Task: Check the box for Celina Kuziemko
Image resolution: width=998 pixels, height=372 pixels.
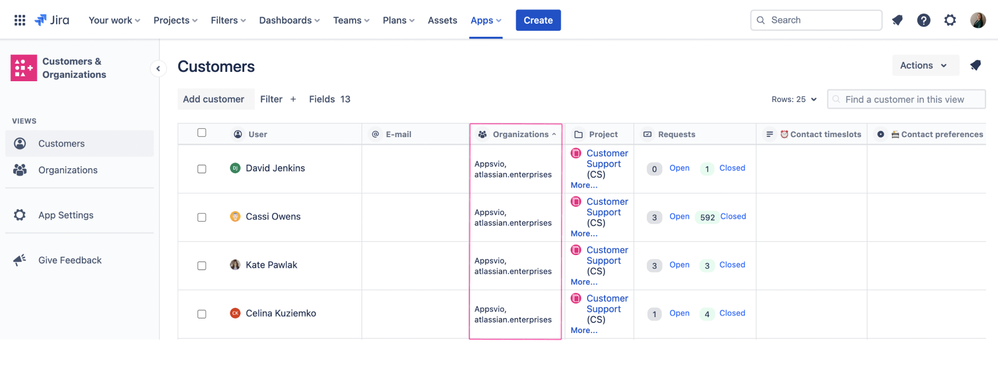Action: [x=202, y=314]
